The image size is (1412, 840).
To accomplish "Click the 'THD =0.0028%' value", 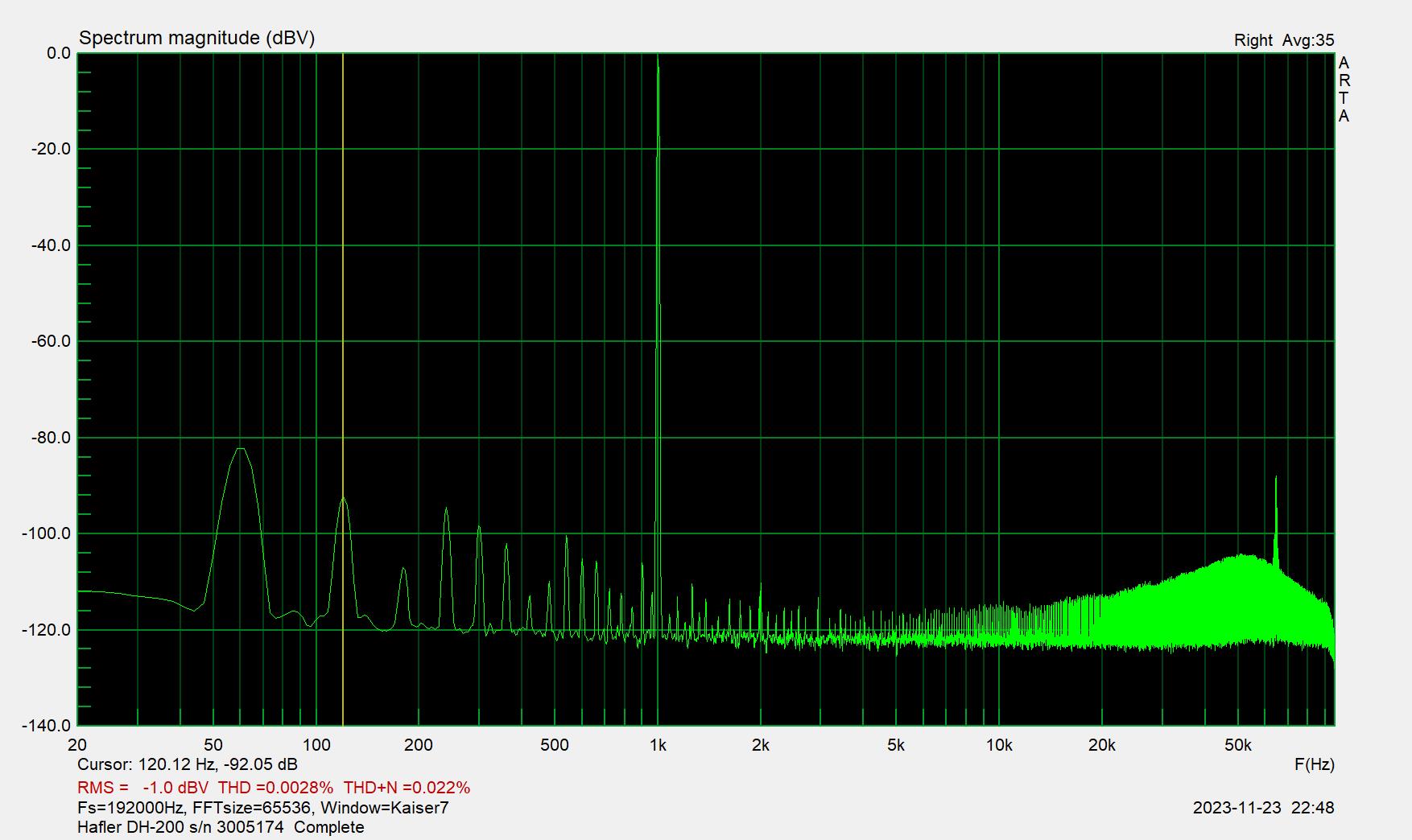I will point(275,788).
